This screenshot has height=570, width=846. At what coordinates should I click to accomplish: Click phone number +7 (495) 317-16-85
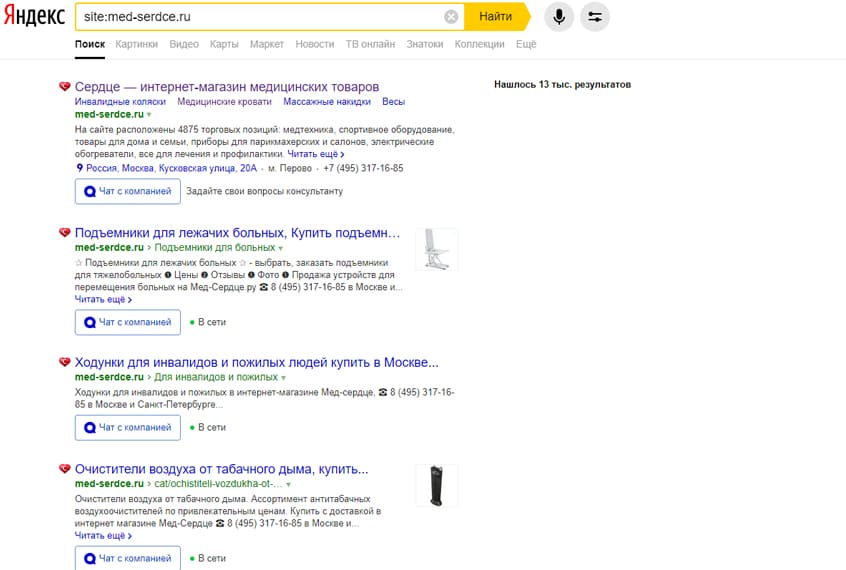(363, 168)
